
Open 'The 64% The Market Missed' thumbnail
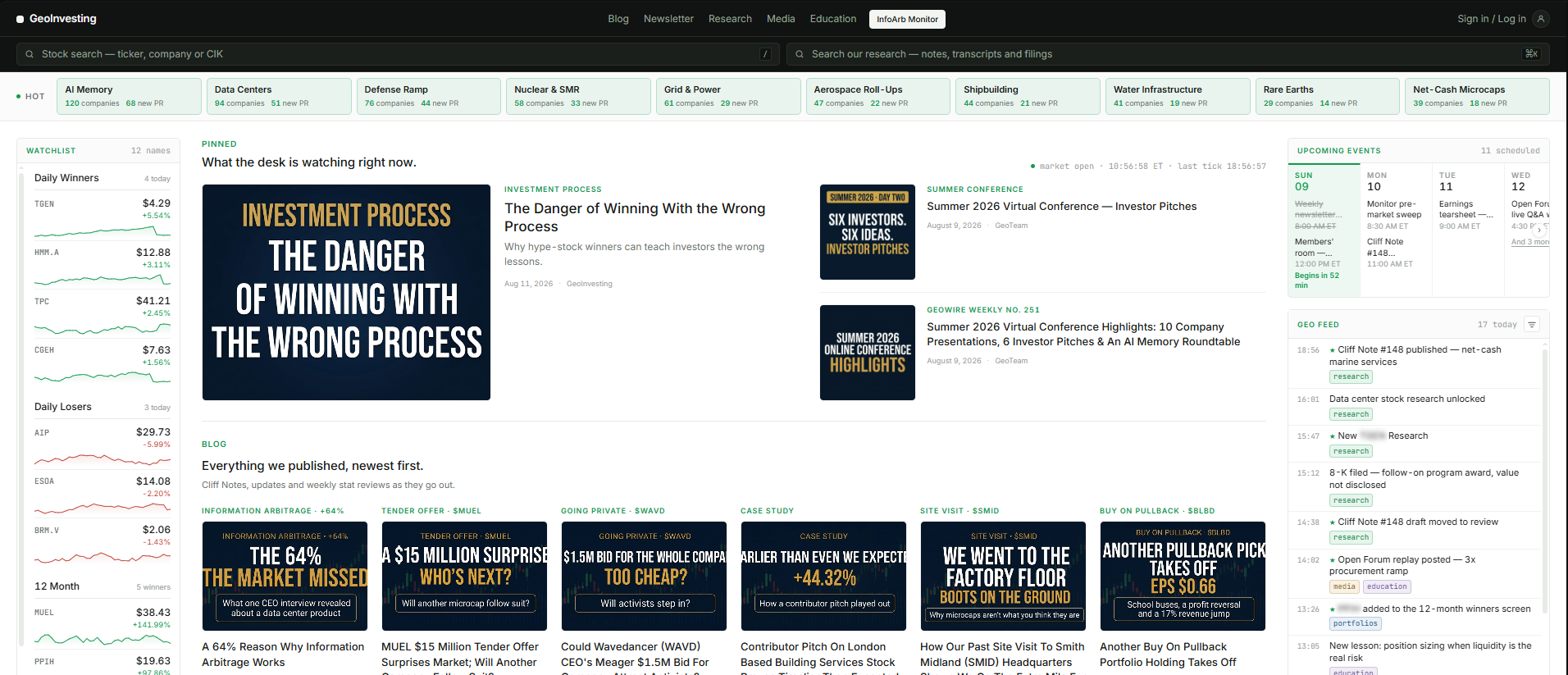285,576
